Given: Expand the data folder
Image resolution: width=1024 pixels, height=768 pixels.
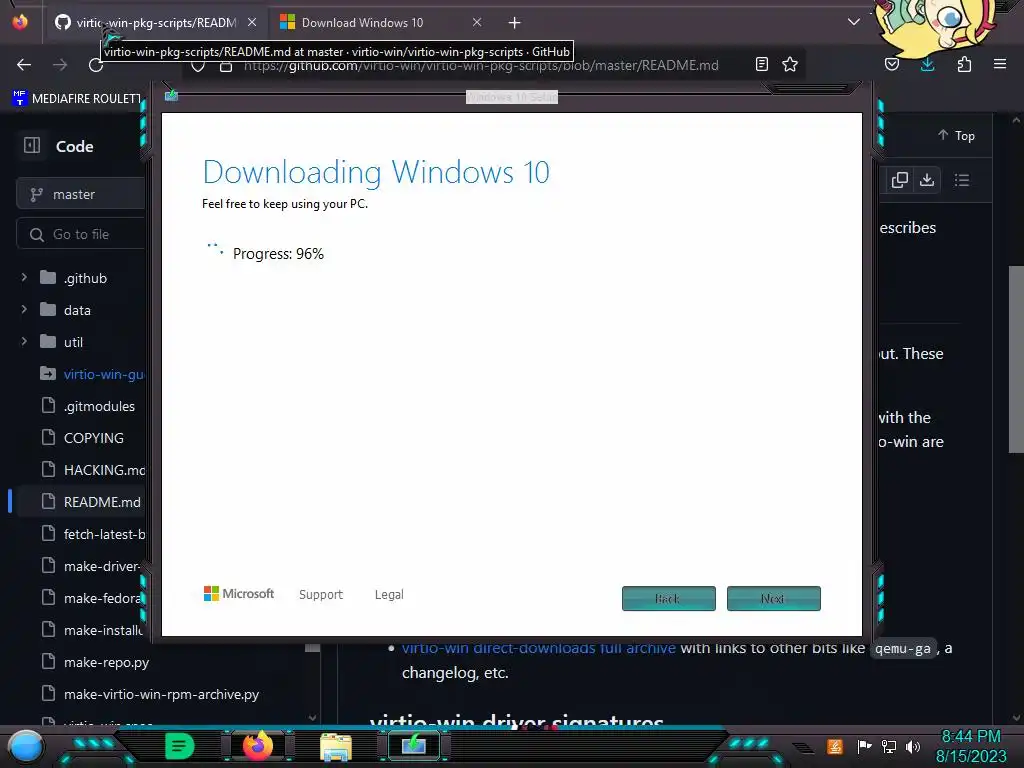Looking at the screenshot, I should [24, 310].
